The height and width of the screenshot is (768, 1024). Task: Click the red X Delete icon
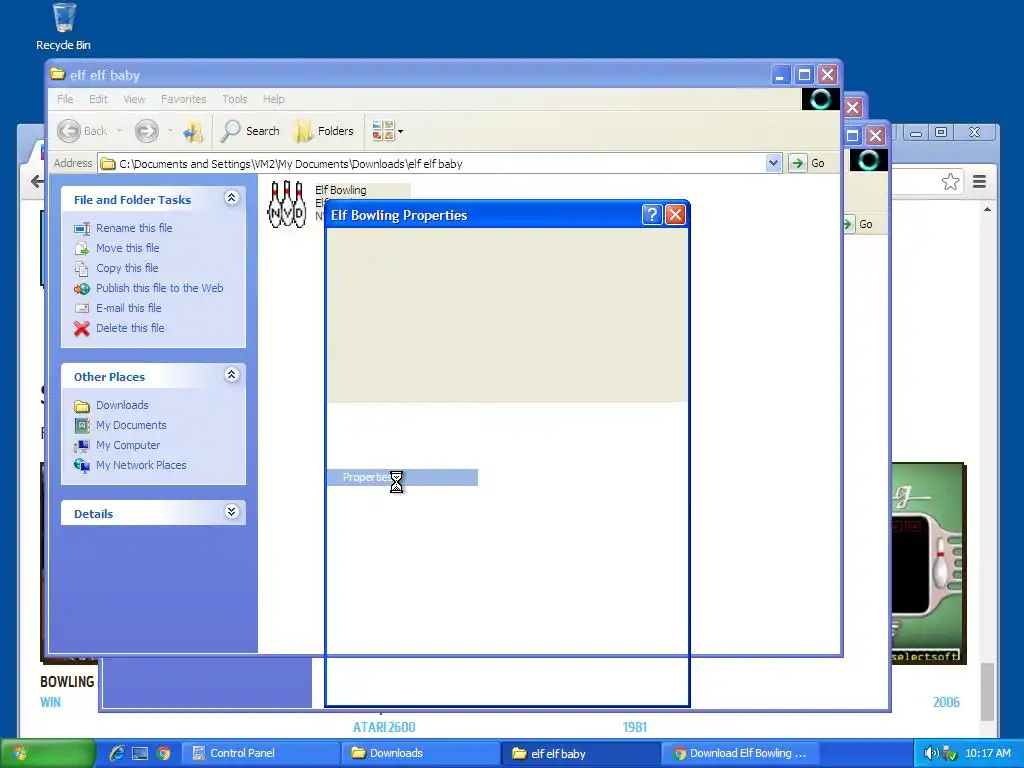point(82,328)
